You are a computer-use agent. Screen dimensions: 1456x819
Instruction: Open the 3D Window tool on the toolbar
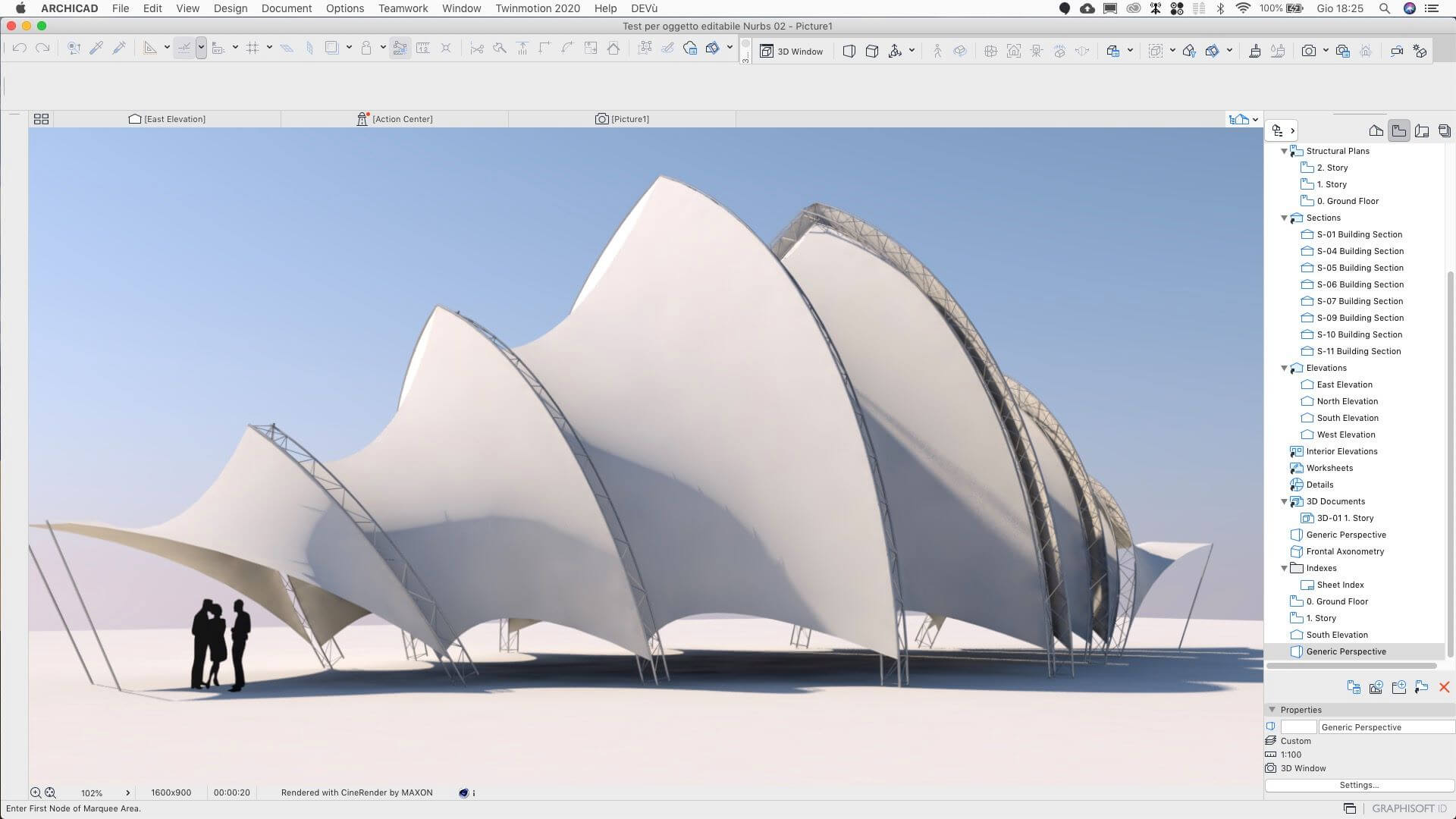[x=792, y=51]
